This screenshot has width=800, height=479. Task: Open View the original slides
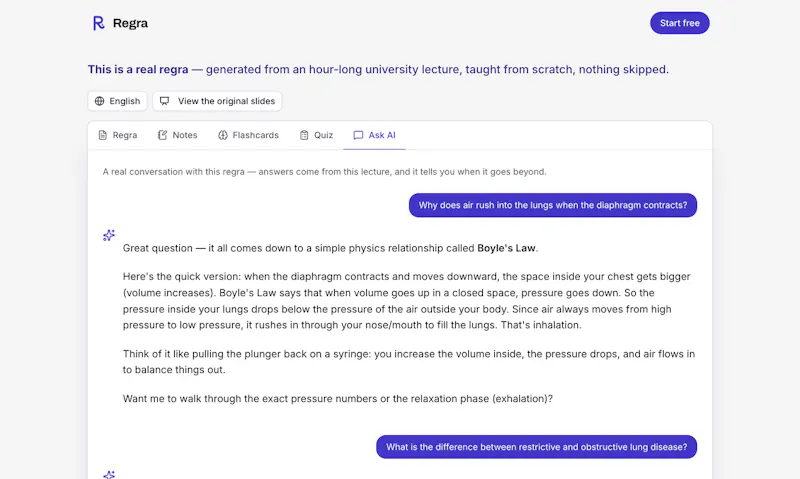(217, 101)
